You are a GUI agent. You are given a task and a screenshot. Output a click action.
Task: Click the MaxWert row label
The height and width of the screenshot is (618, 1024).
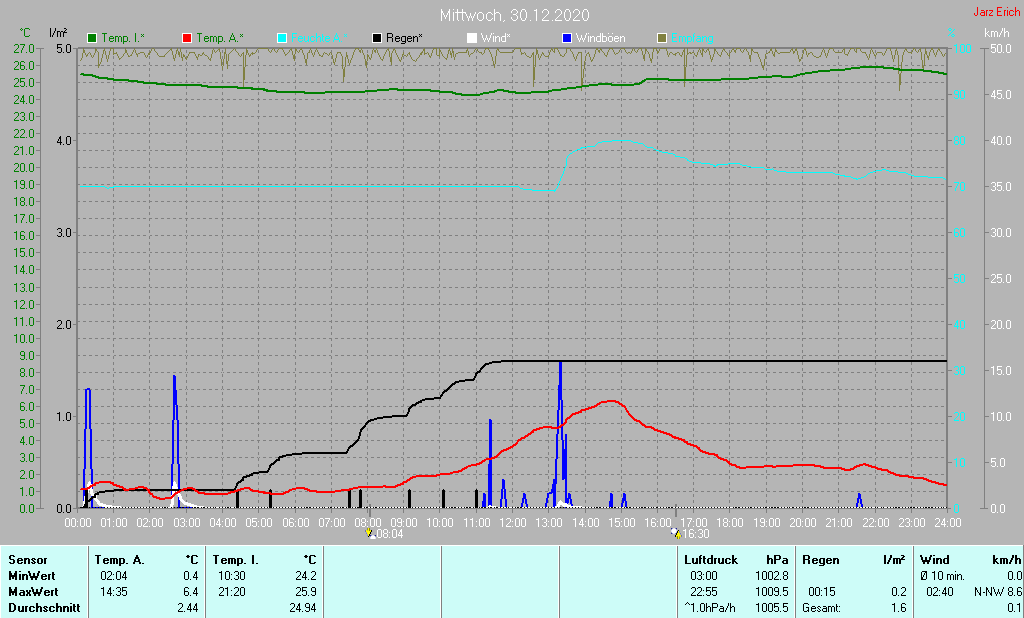tap(33, 592)
